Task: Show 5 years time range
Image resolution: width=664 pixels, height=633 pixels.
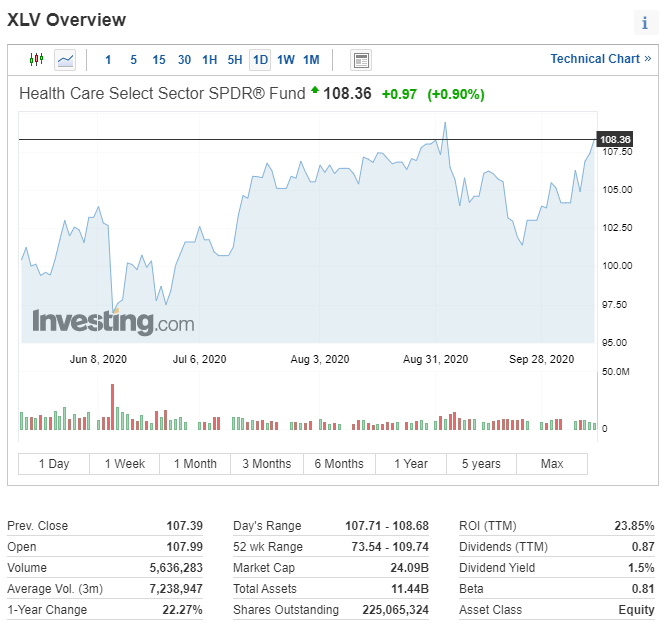Action: 481,464
